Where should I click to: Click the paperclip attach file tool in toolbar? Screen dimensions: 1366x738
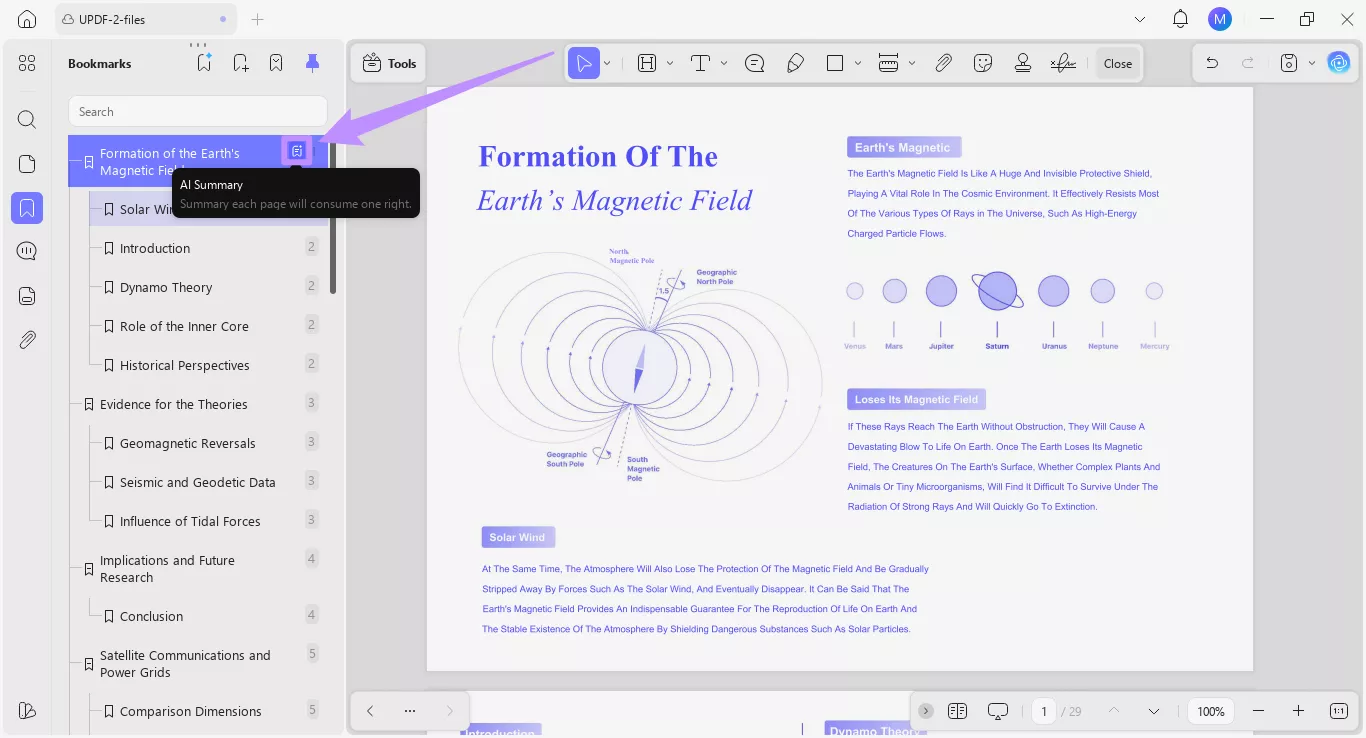(x=943, y=63)
